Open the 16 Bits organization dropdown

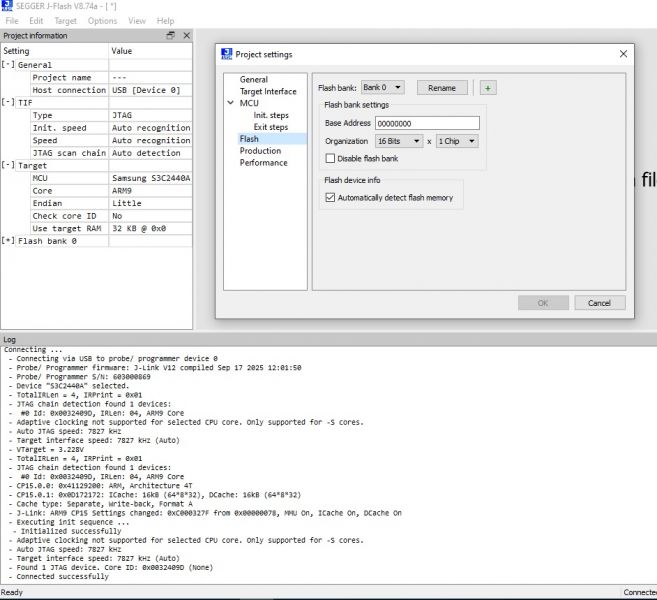pyautogui.click(x=400, y=141)
